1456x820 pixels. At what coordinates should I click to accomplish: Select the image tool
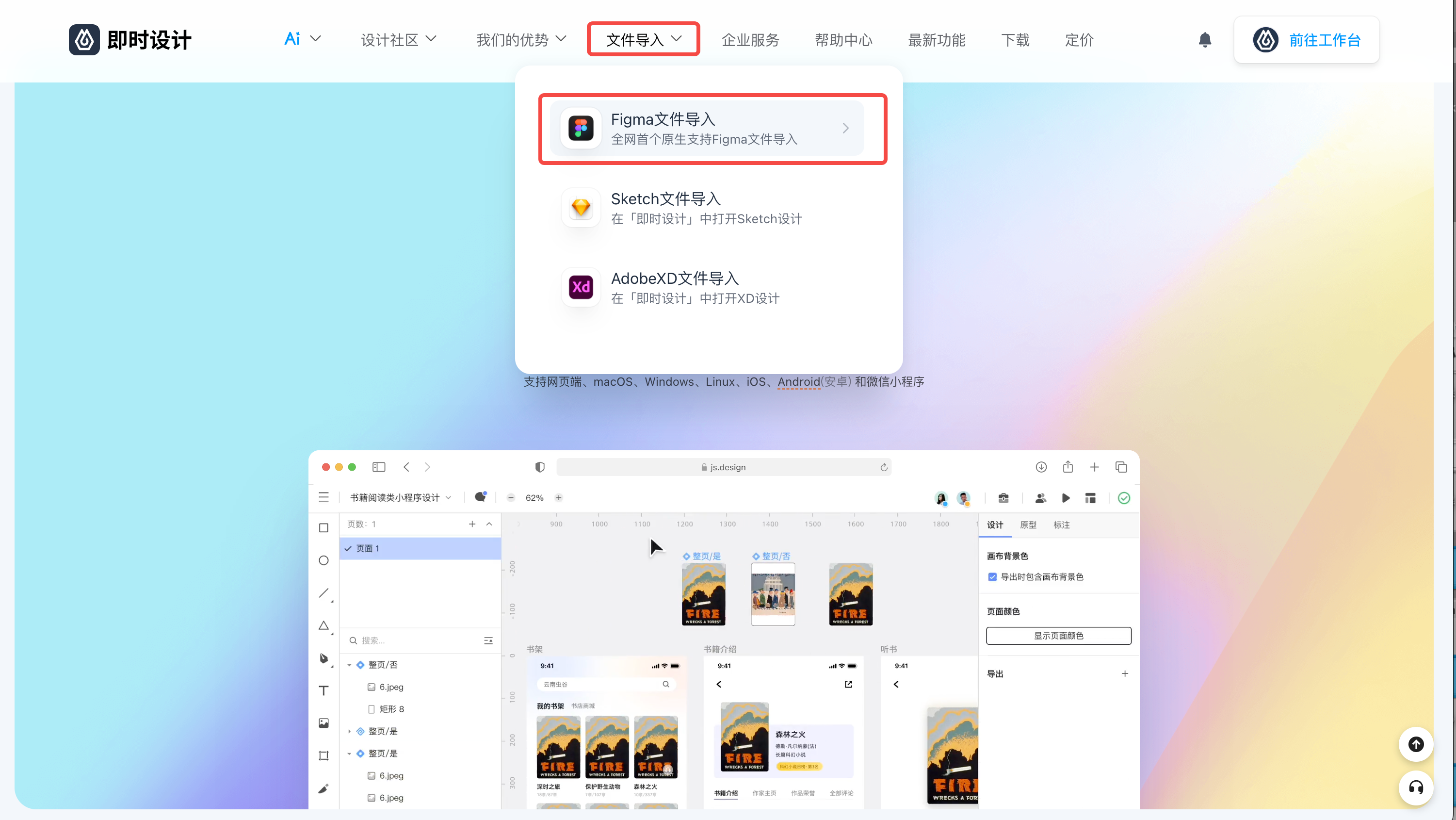(x=324, y=723)
